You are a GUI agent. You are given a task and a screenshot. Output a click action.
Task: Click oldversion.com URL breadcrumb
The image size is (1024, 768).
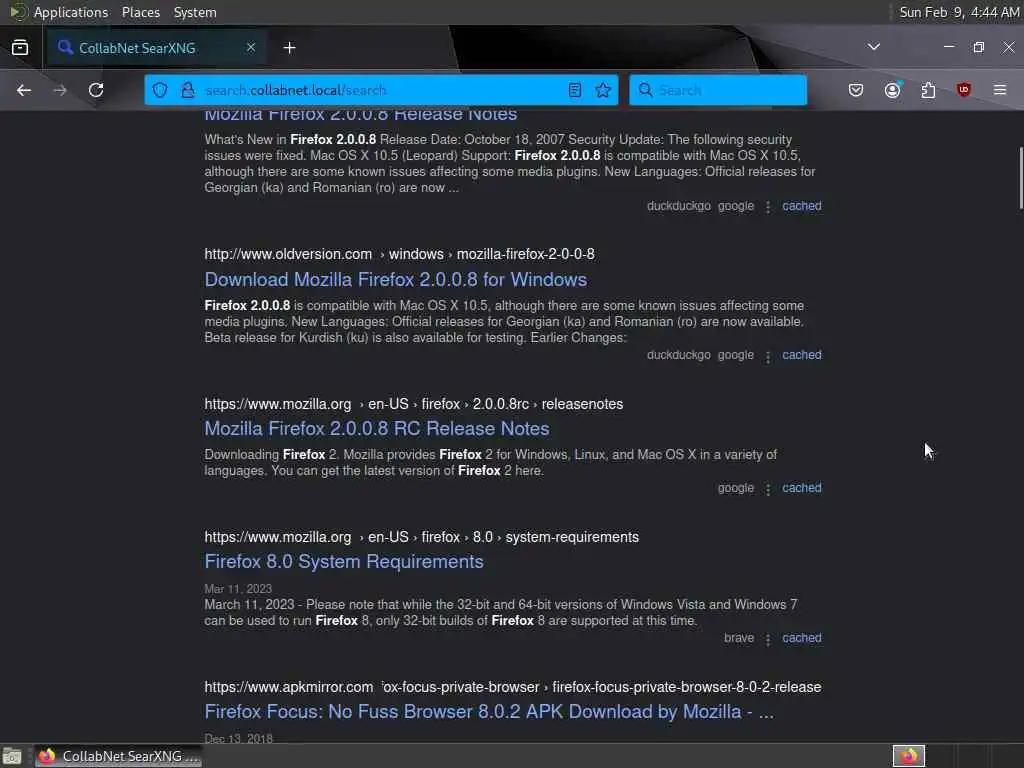click(x=399, y=254)
